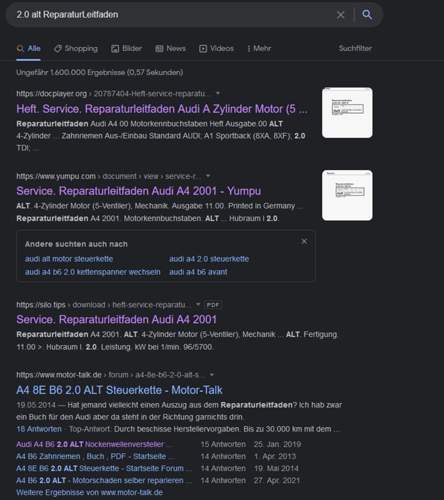Click 'Weitere Ergebnisse von www.motor-talk.de'
This screenshot has width=444, height=500.
[90, 492]
